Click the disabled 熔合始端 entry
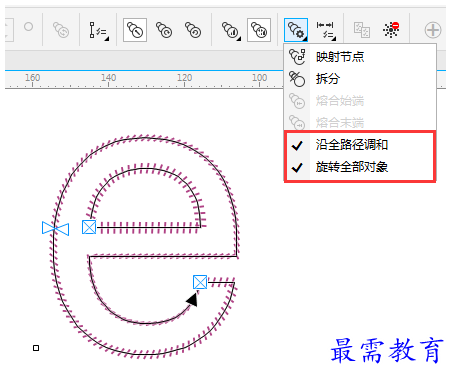 coord(360,101)
